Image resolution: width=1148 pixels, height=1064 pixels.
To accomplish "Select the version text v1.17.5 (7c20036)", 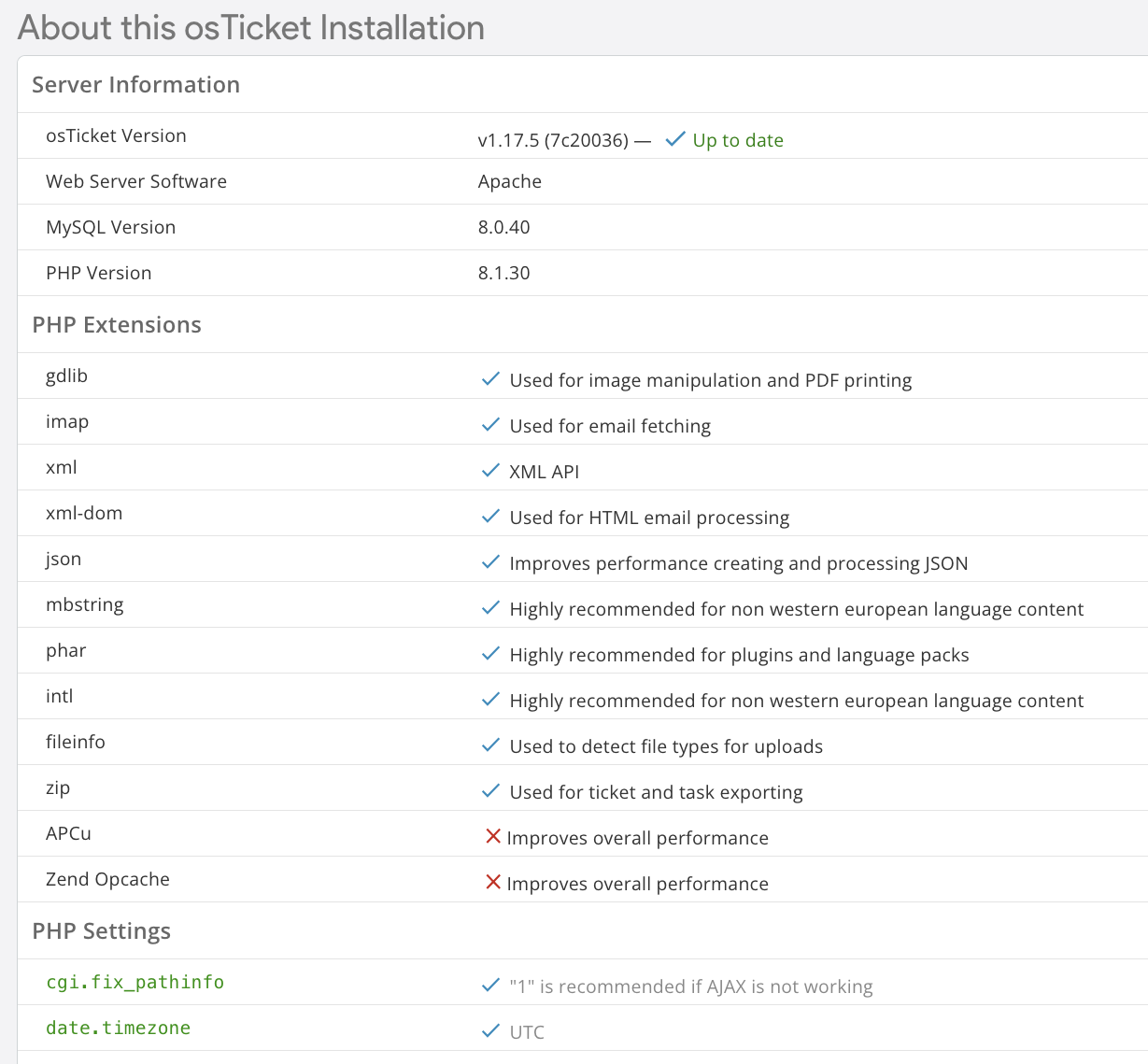I will pyautogui.click(x=553, y=141).
